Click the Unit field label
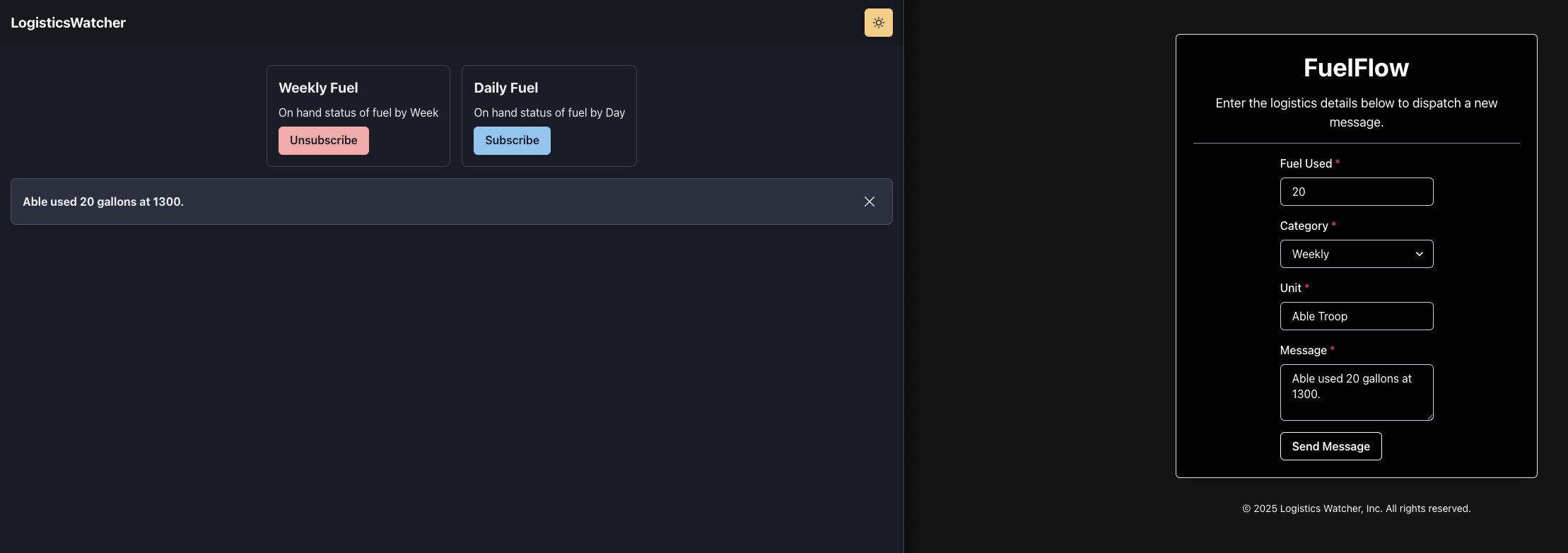This screenshot has width=1568, height=553. coord(1290,288)
